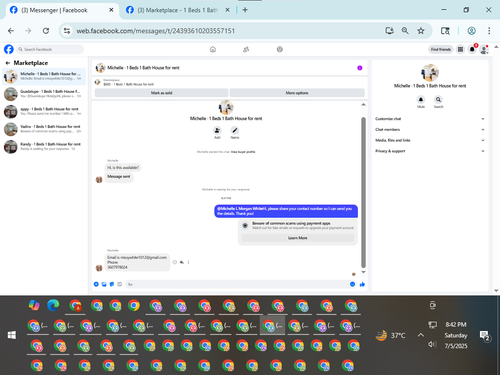500x375 pixels.
Task: Search in conversation with magnifier icon
Action: (x=438, y=99)
